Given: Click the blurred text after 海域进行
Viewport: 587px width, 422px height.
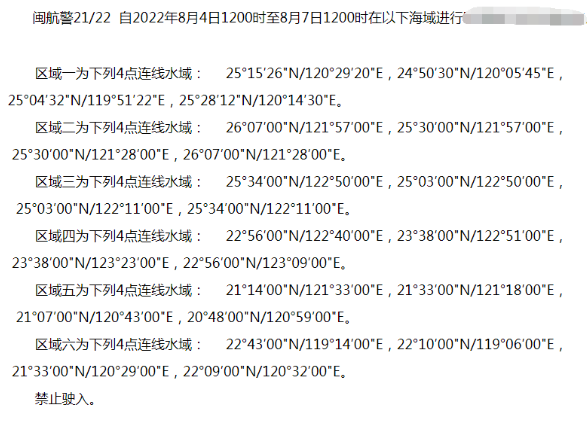Looking at the screenshot, I should pos(524,17).
